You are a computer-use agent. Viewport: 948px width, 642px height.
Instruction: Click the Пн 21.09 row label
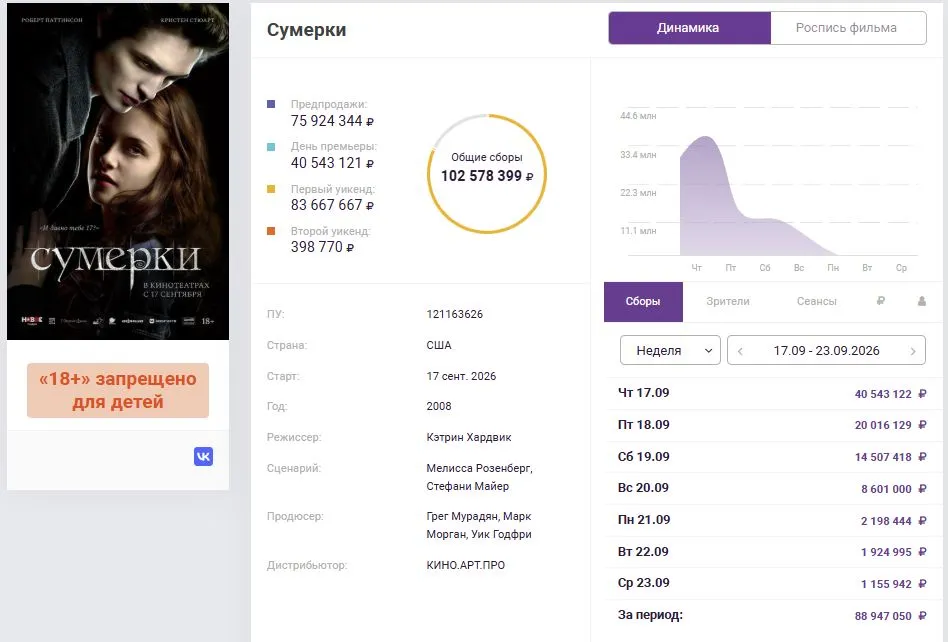644,519
